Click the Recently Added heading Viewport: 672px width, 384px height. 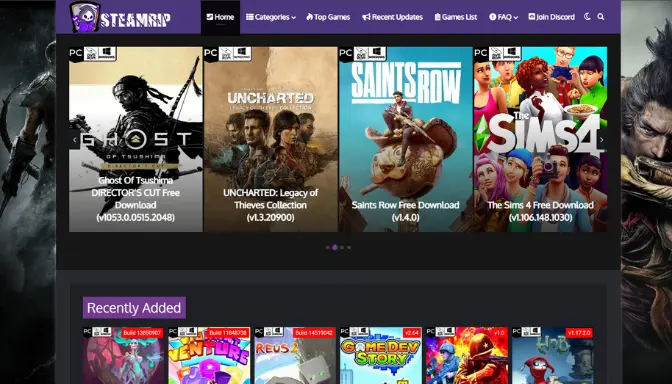[134, 308]
